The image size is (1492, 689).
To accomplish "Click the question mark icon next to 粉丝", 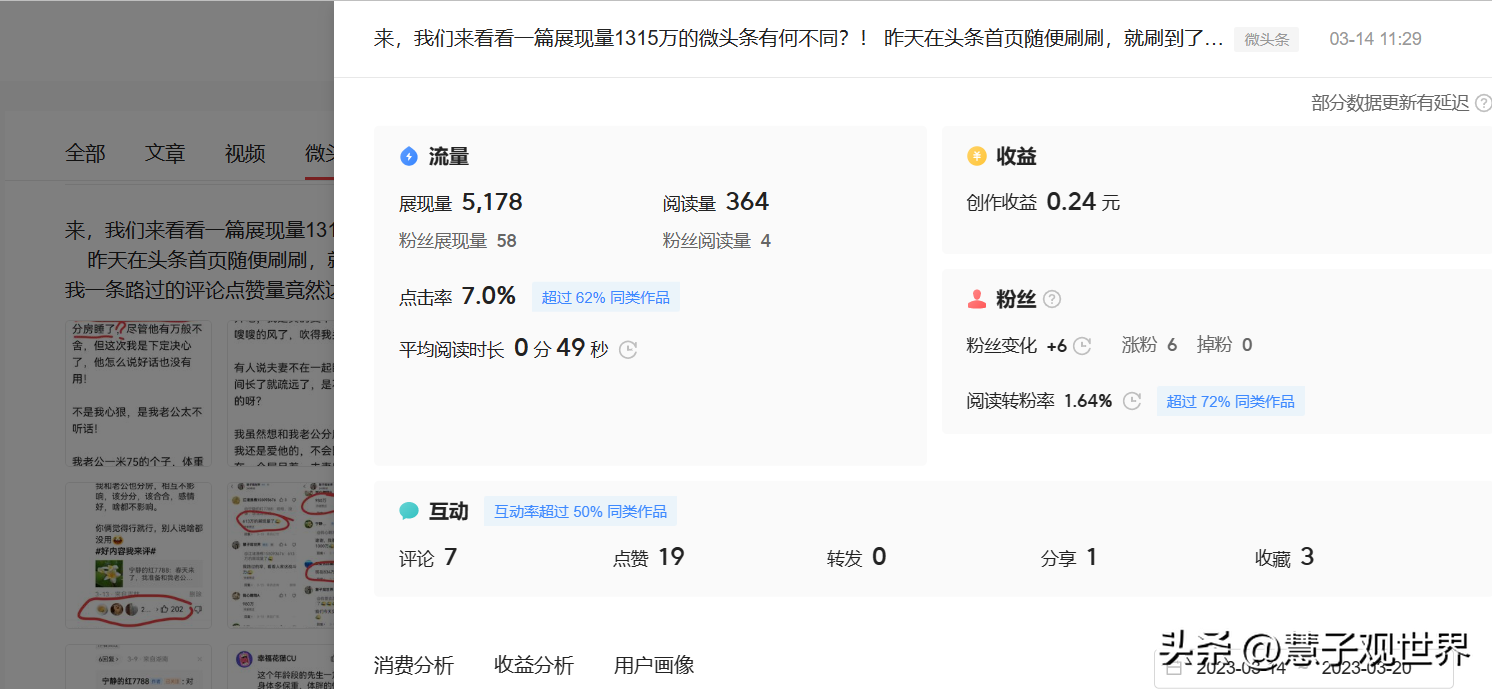I will (x=1052, y=299).
